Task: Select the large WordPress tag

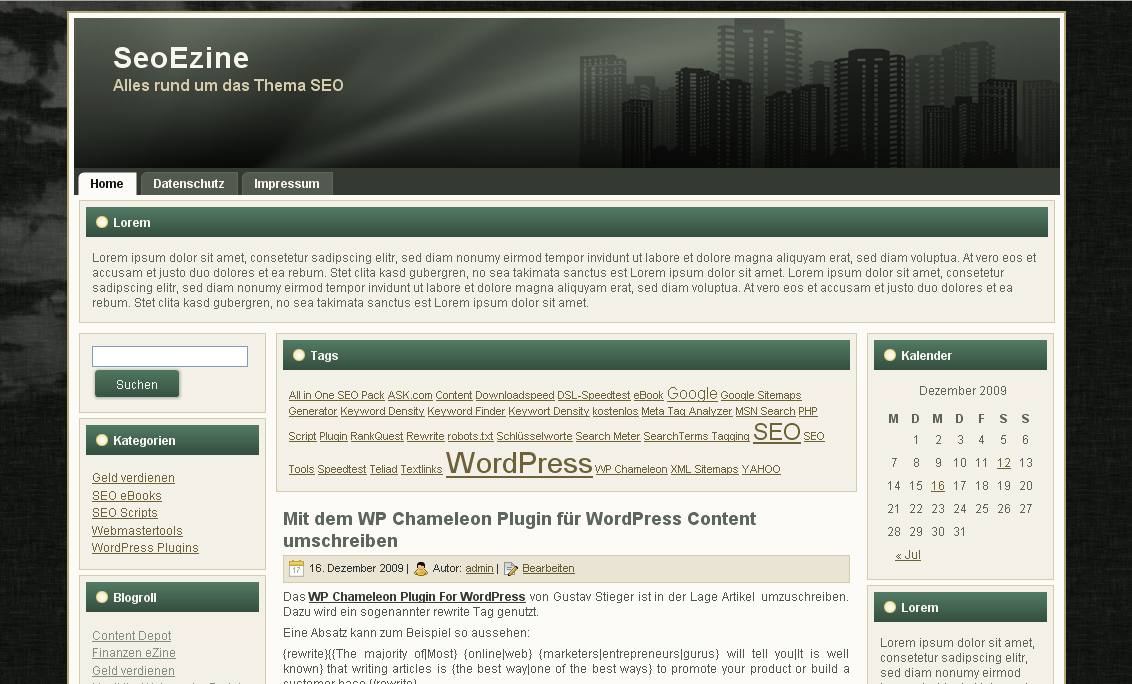Action: click(x=519, y=463)
